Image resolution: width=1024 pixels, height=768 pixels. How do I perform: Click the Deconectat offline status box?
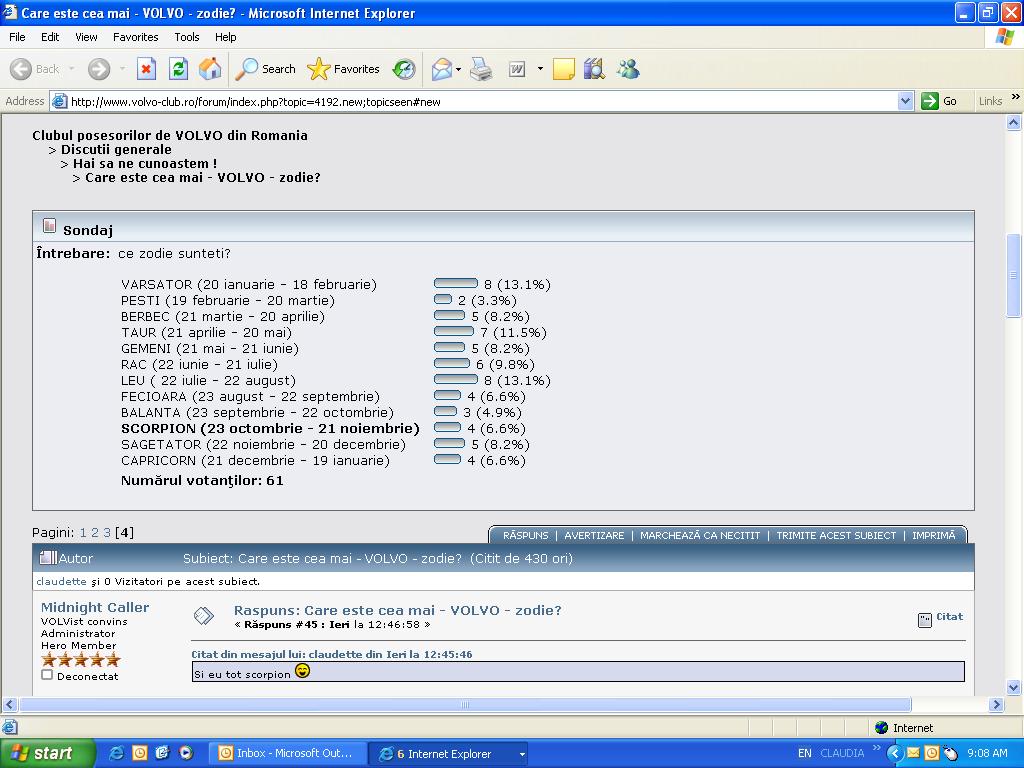click(x=46, y=675)
